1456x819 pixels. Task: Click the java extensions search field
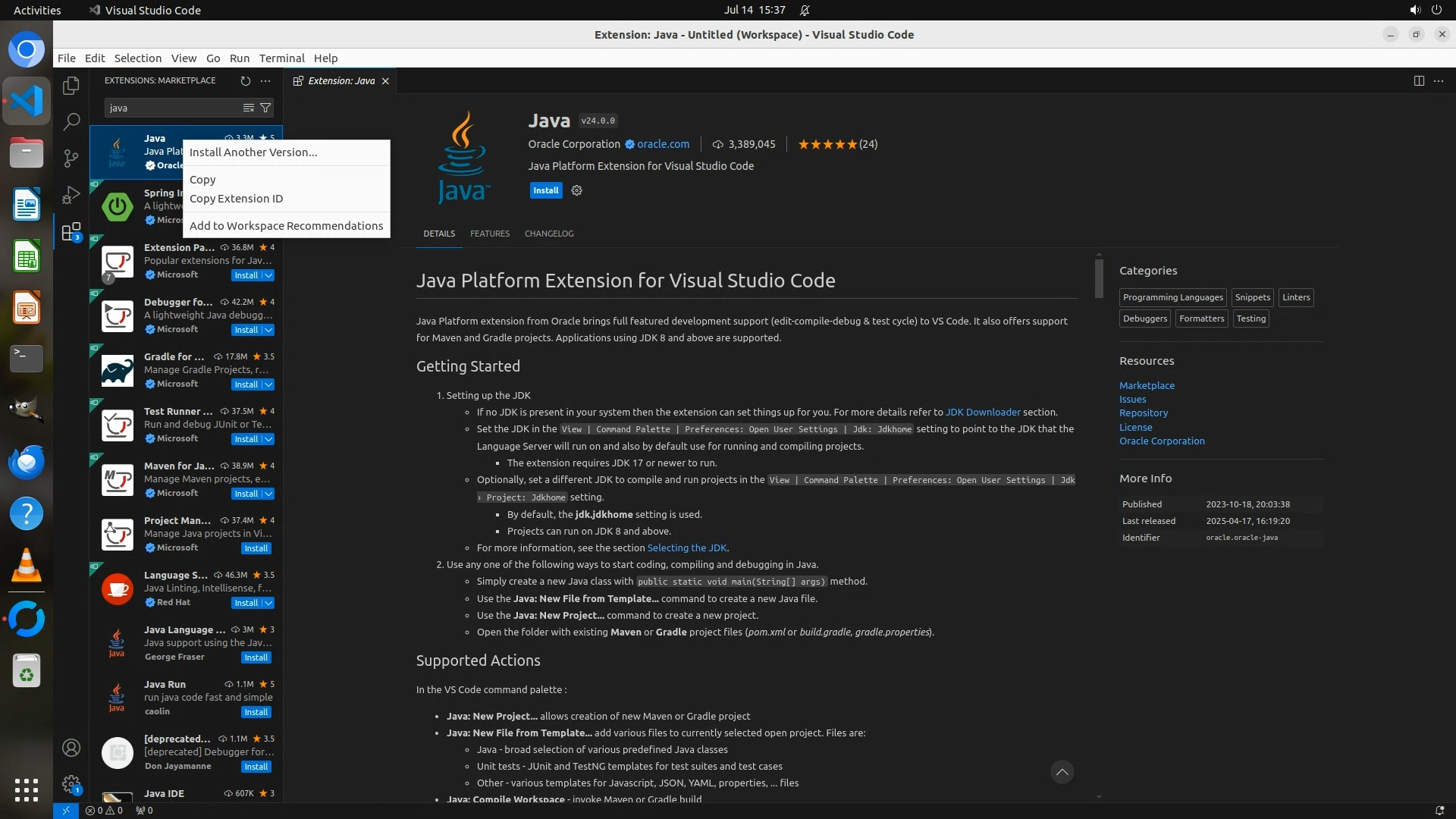pos(173,108)
